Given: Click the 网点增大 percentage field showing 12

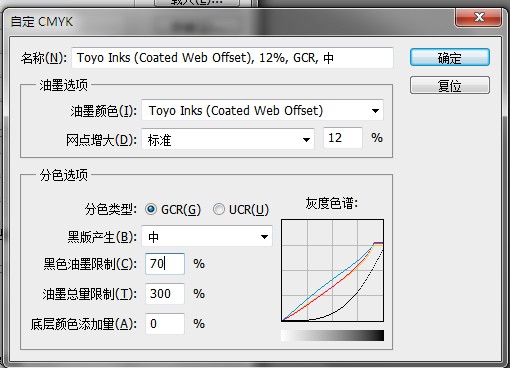Looking at the screenshot, I should (343, 138).
